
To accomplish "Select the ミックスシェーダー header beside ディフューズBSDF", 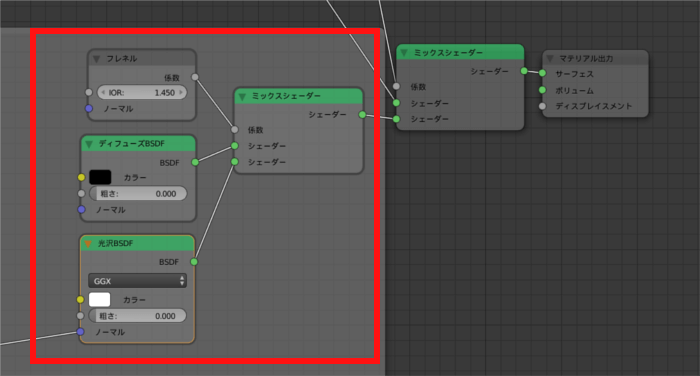I will (x=299, y=96).
